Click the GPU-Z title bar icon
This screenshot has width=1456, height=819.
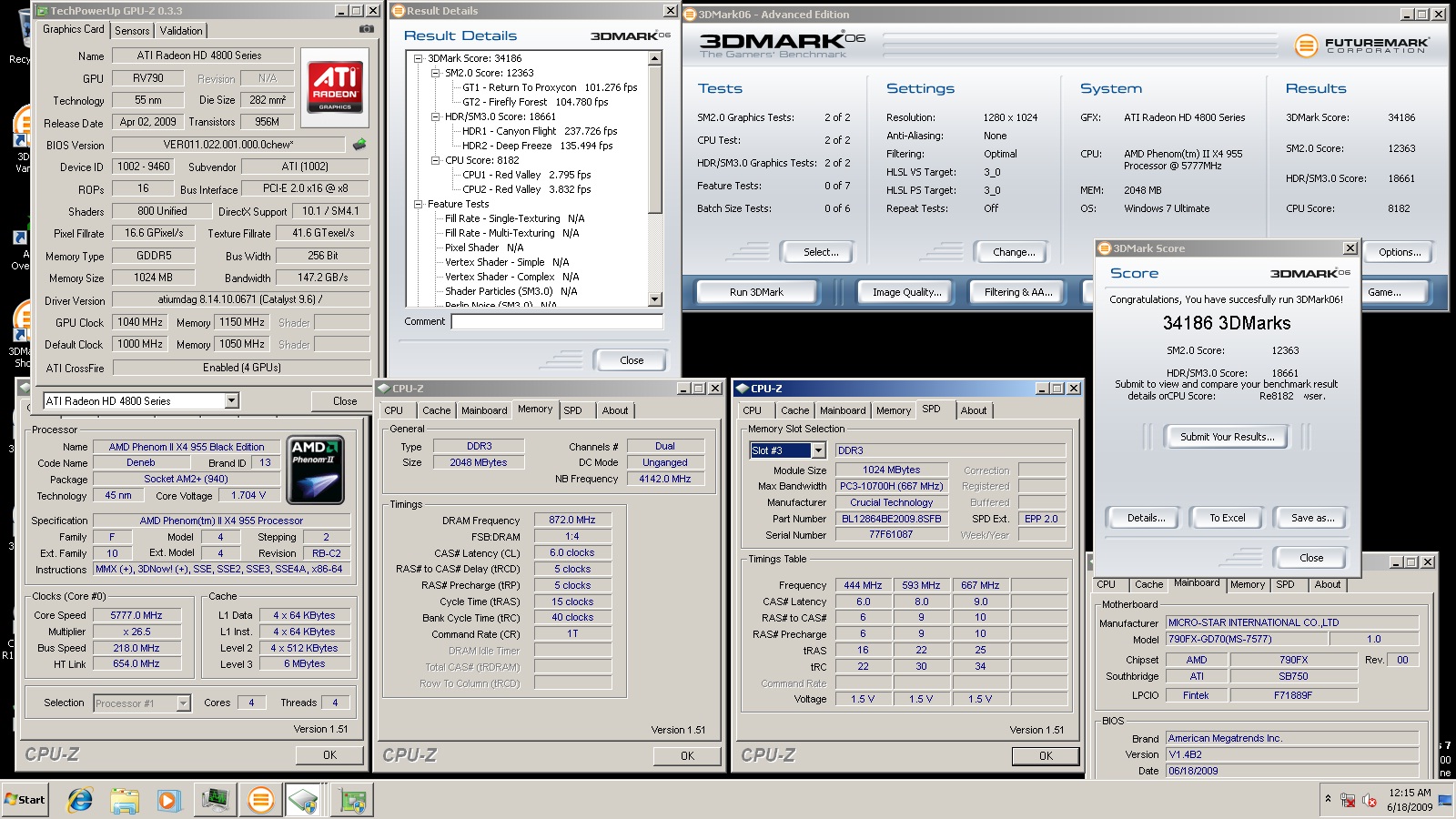42,11
